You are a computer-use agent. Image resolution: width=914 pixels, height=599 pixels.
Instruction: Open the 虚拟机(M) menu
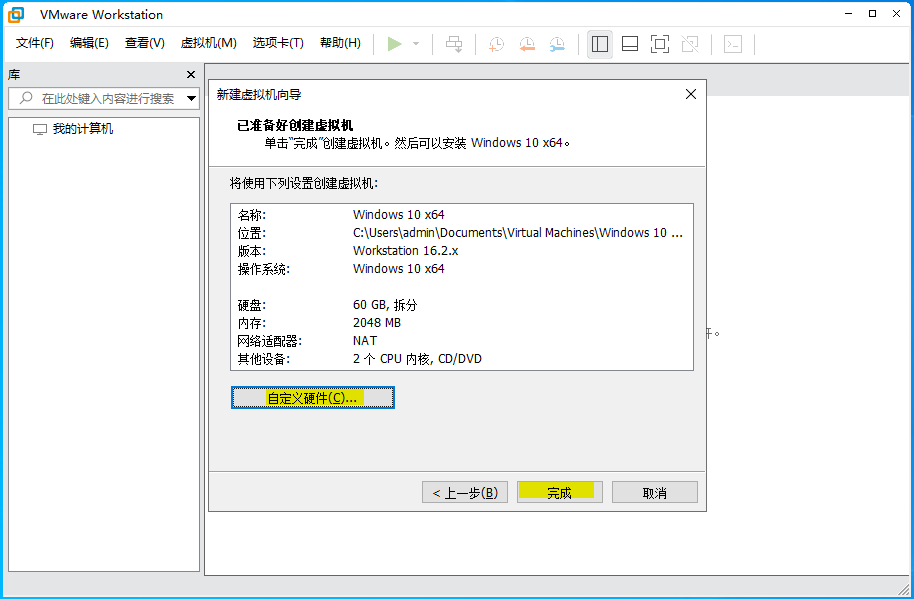point(209,43)
